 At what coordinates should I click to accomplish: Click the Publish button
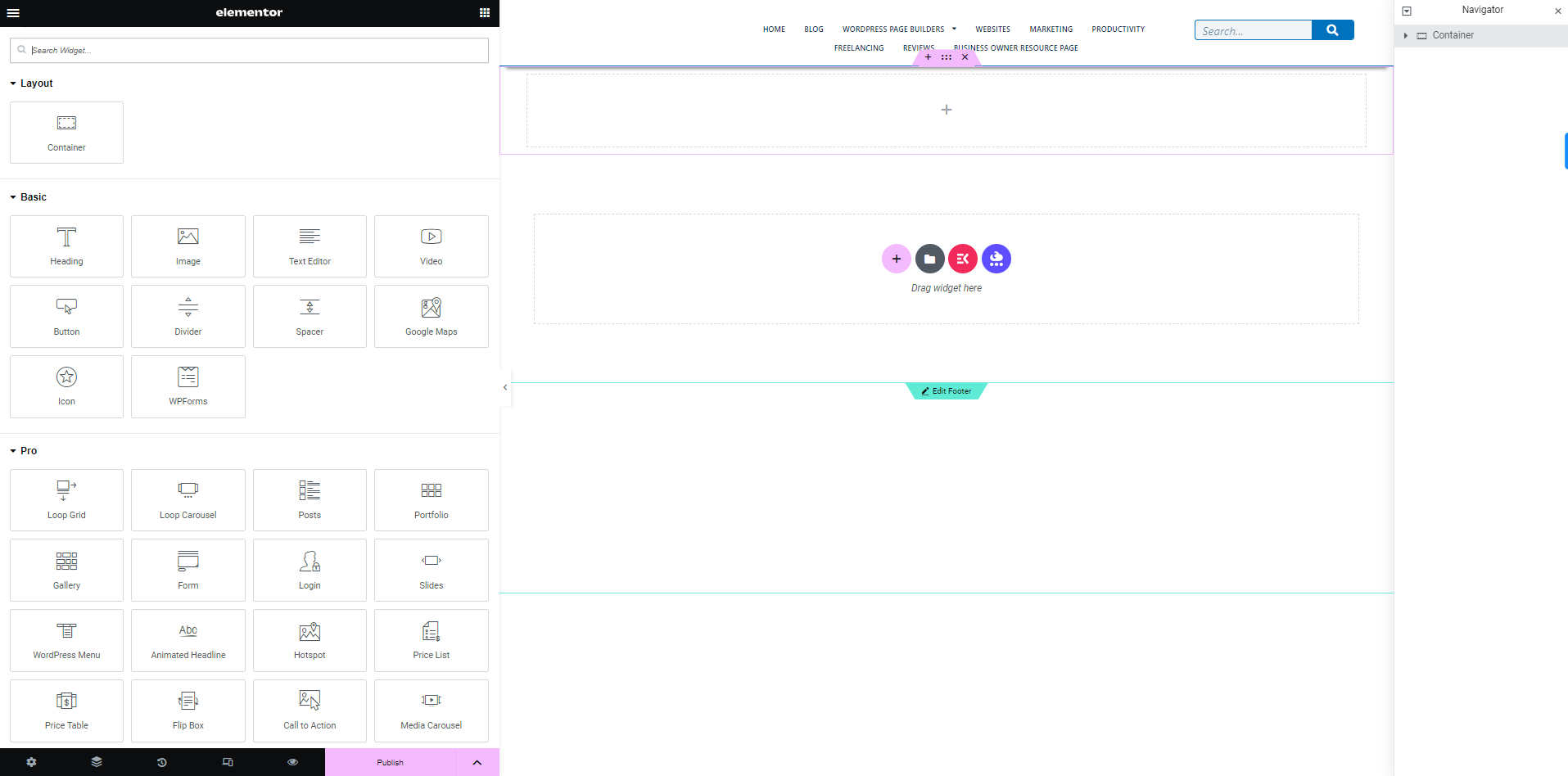click(x=390, y=762)
